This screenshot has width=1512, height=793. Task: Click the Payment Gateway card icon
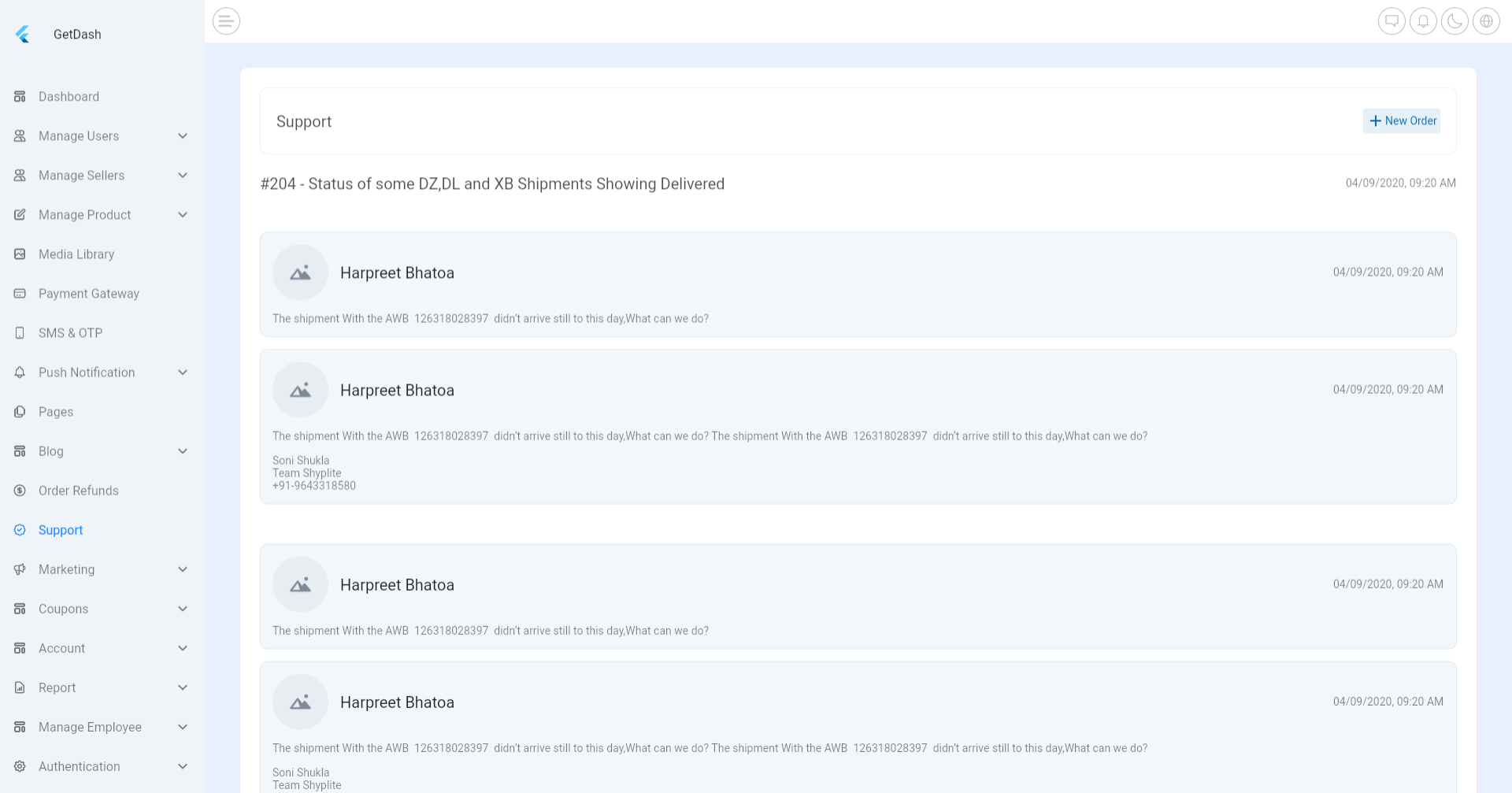pos(20,294)
